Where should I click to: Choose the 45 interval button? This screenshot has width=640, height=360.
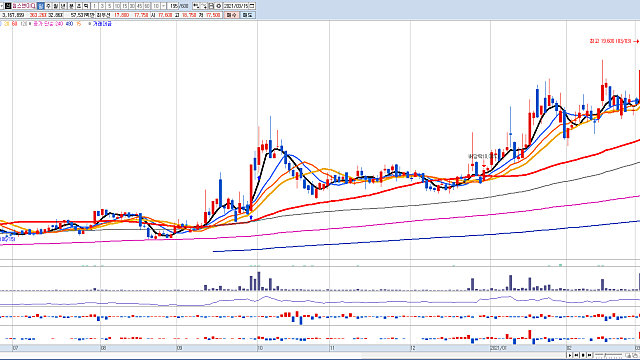[139, 6]
